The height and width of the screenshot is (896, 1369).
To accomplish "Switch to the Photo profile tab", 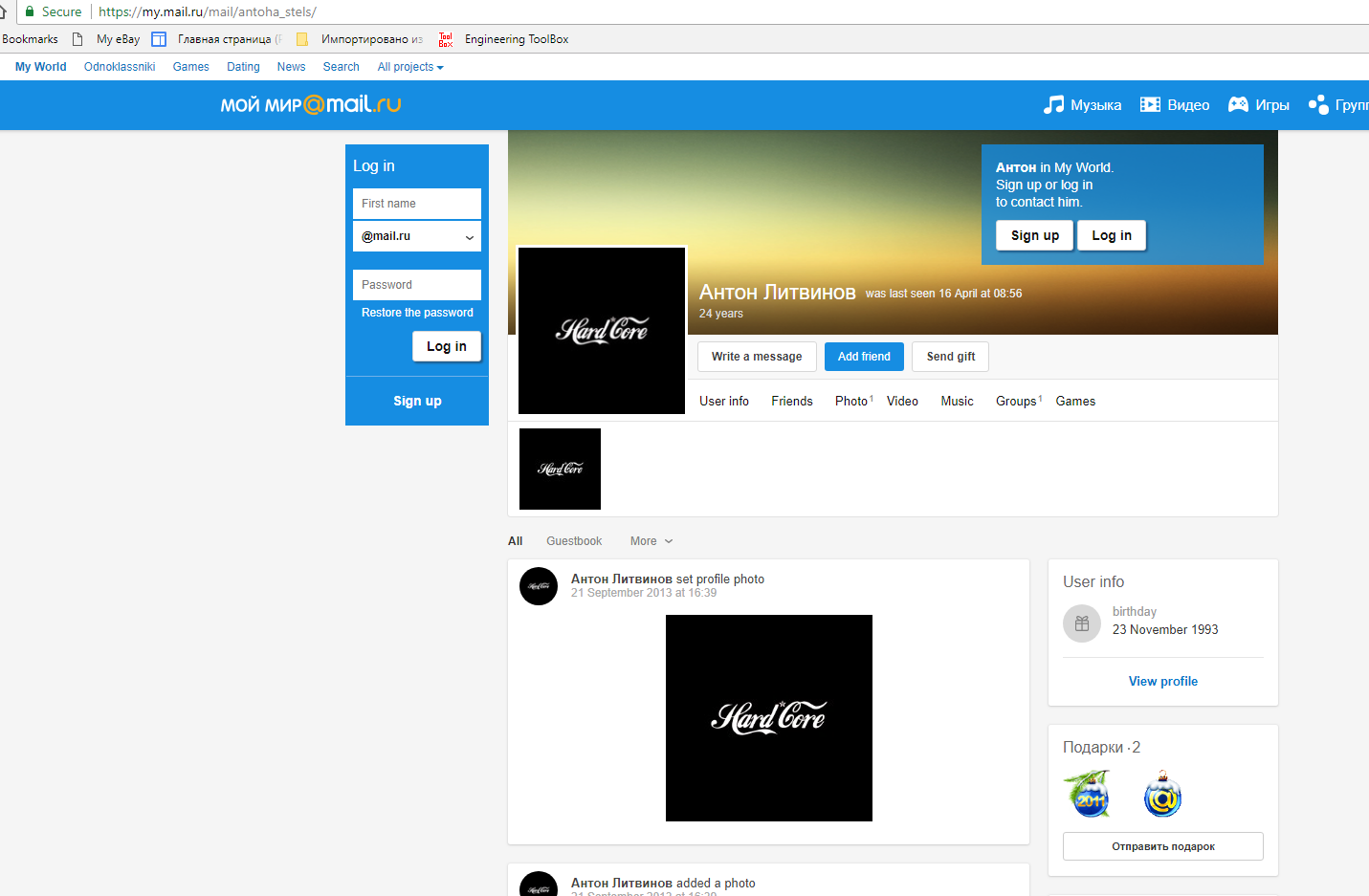I will pyautogui.click(x=853, y=401).
